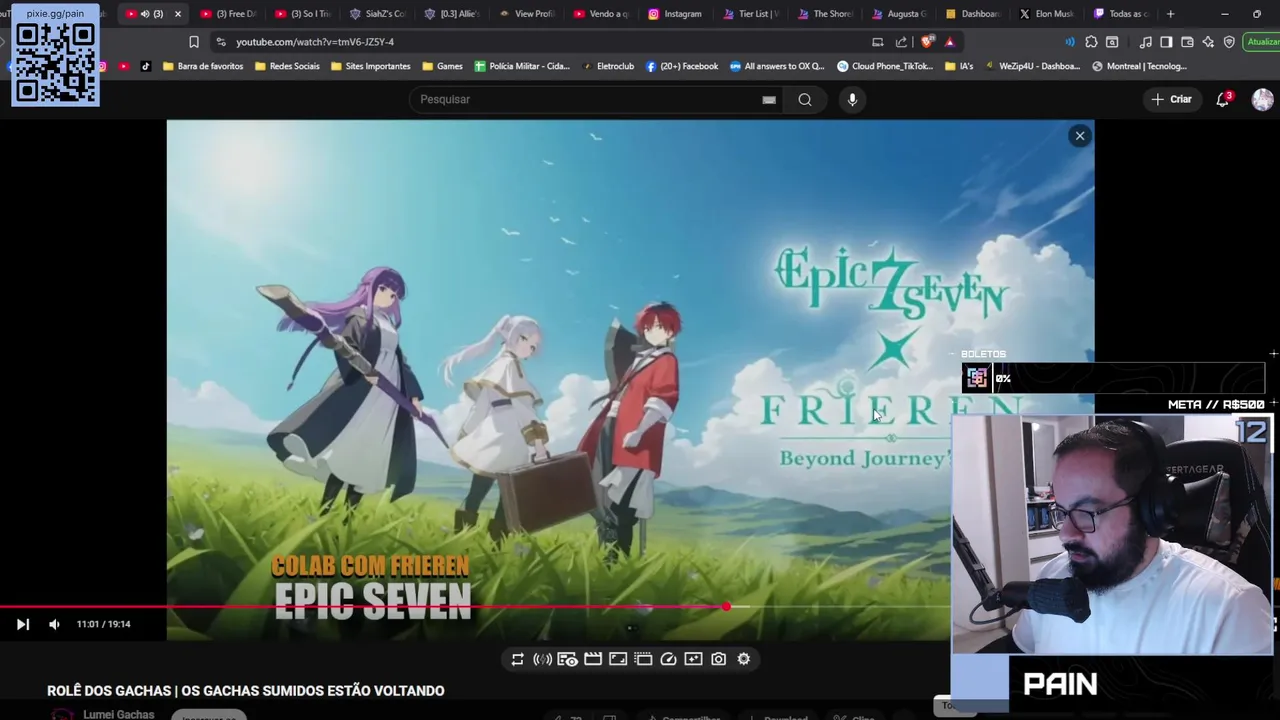Image resolution: width=1280 pixels, height=720 pixels.
Task: Switch to the Dashboard tab
Action: pyautogui.click(x=971, y=14)
